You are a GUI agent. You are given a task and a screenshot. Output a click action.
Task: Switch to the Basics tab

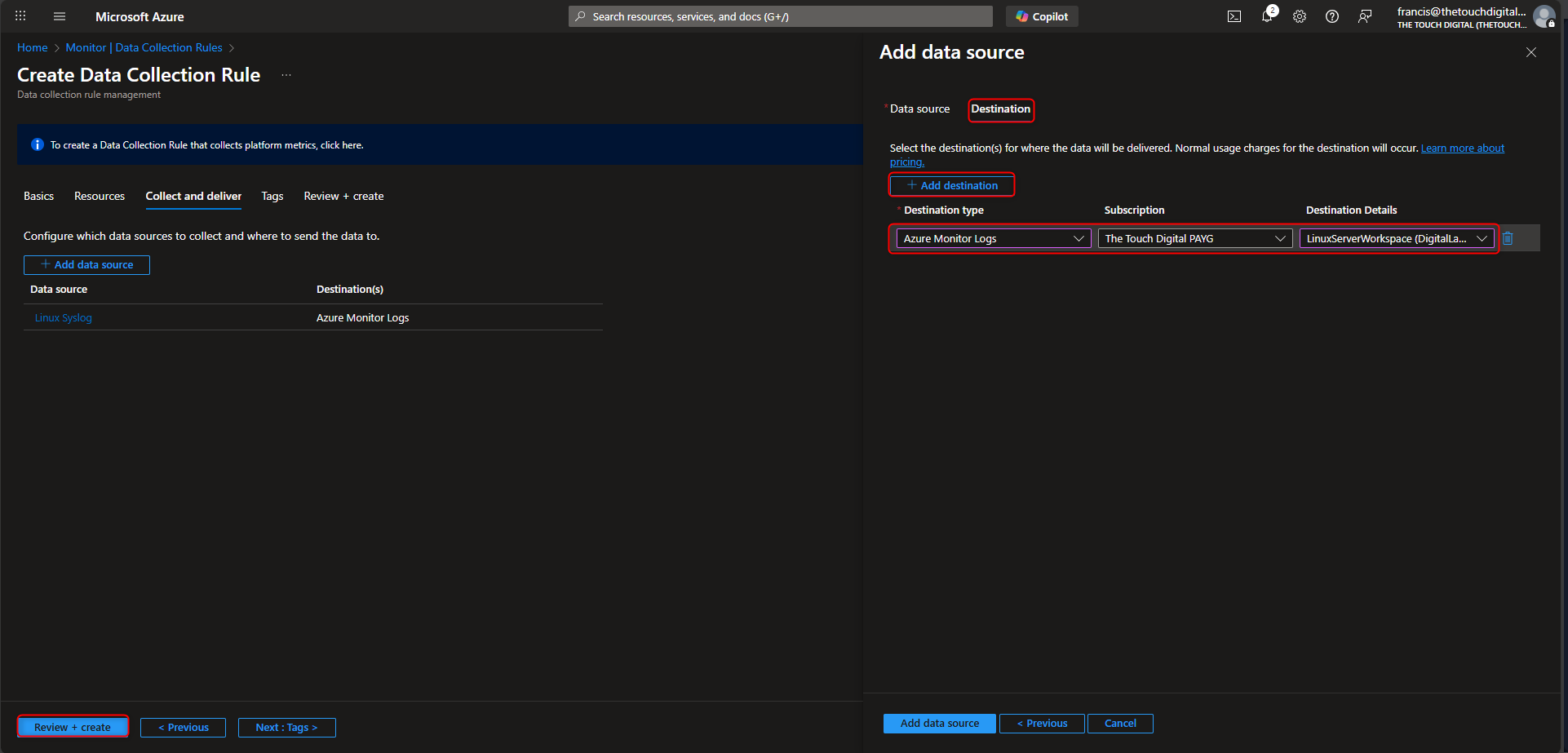pyautogui.click(x=38, y=196)
